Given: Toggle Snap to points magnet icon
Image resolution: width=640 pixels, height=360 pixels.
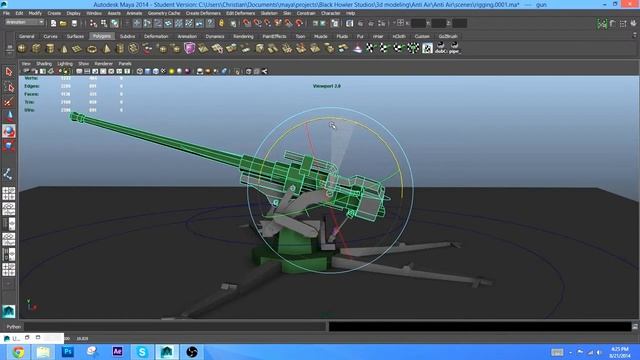Looking at the screenshot, I should (267, 23).
